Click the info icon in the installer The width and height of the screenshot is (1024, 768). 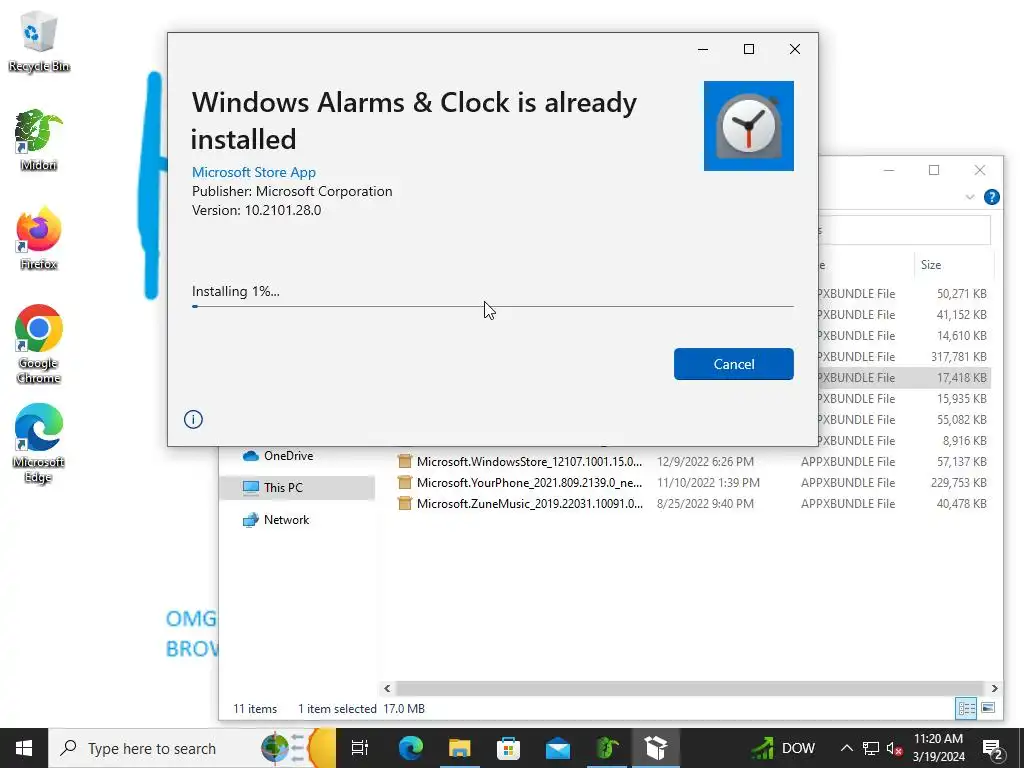click(x=193, y=419)
